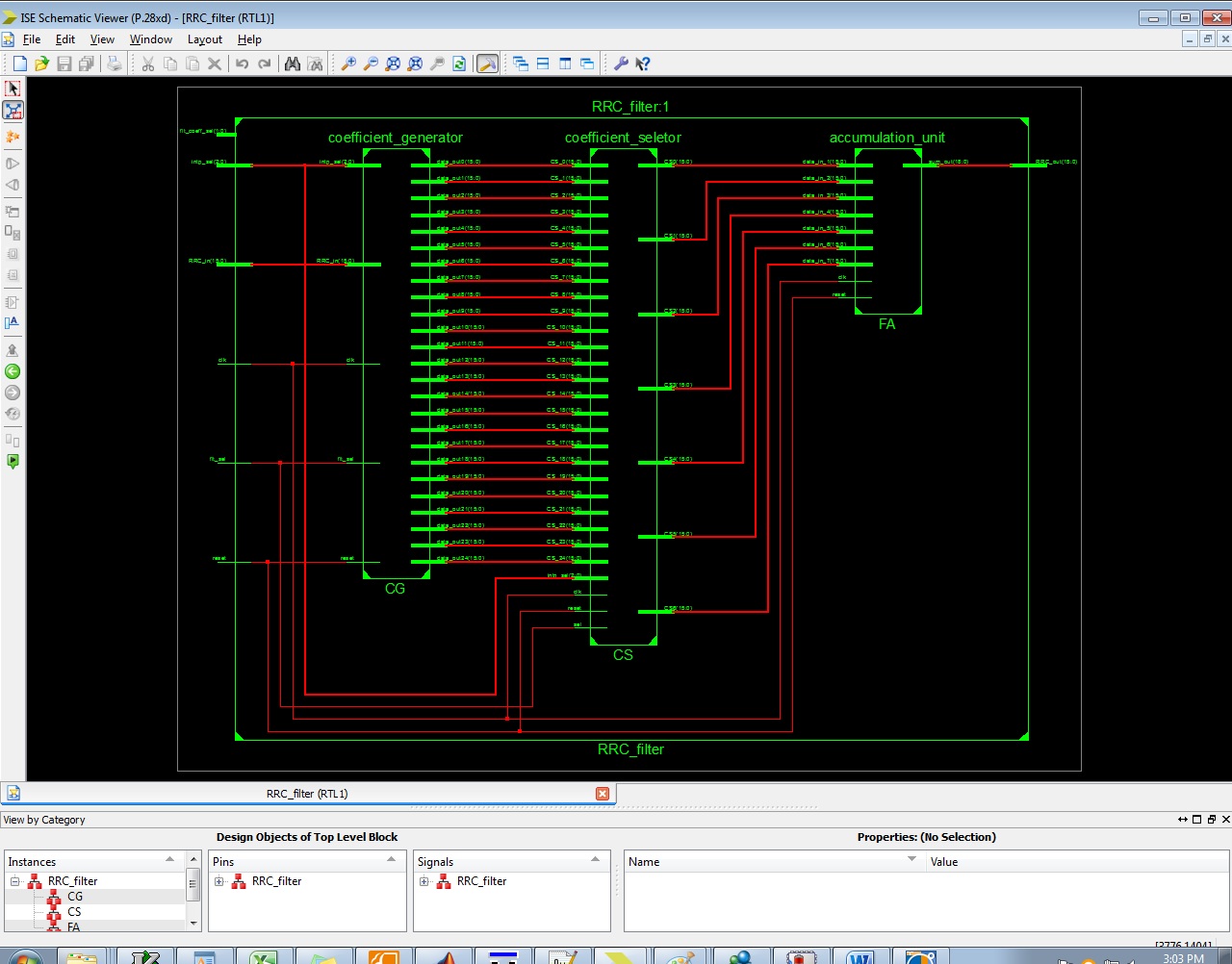Toggle the highlighted hammer tool icon
1232x964 pixels.
[x=488, y=63]
